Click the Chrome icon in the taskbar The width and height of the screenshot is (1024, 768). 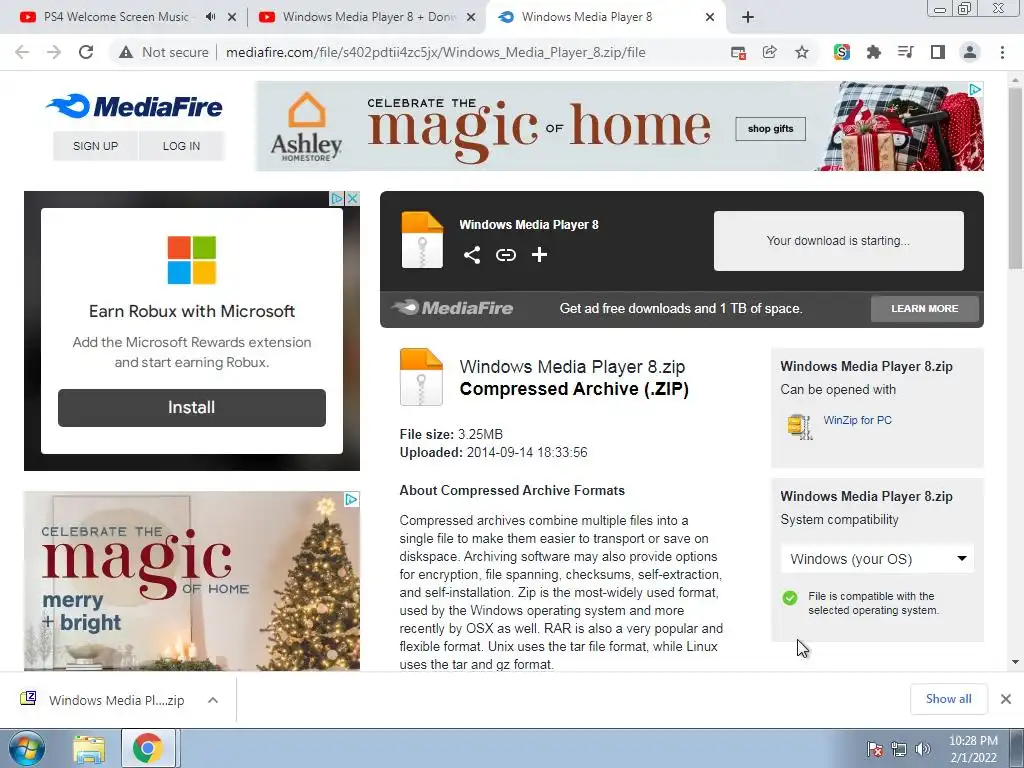click(148, 748)
